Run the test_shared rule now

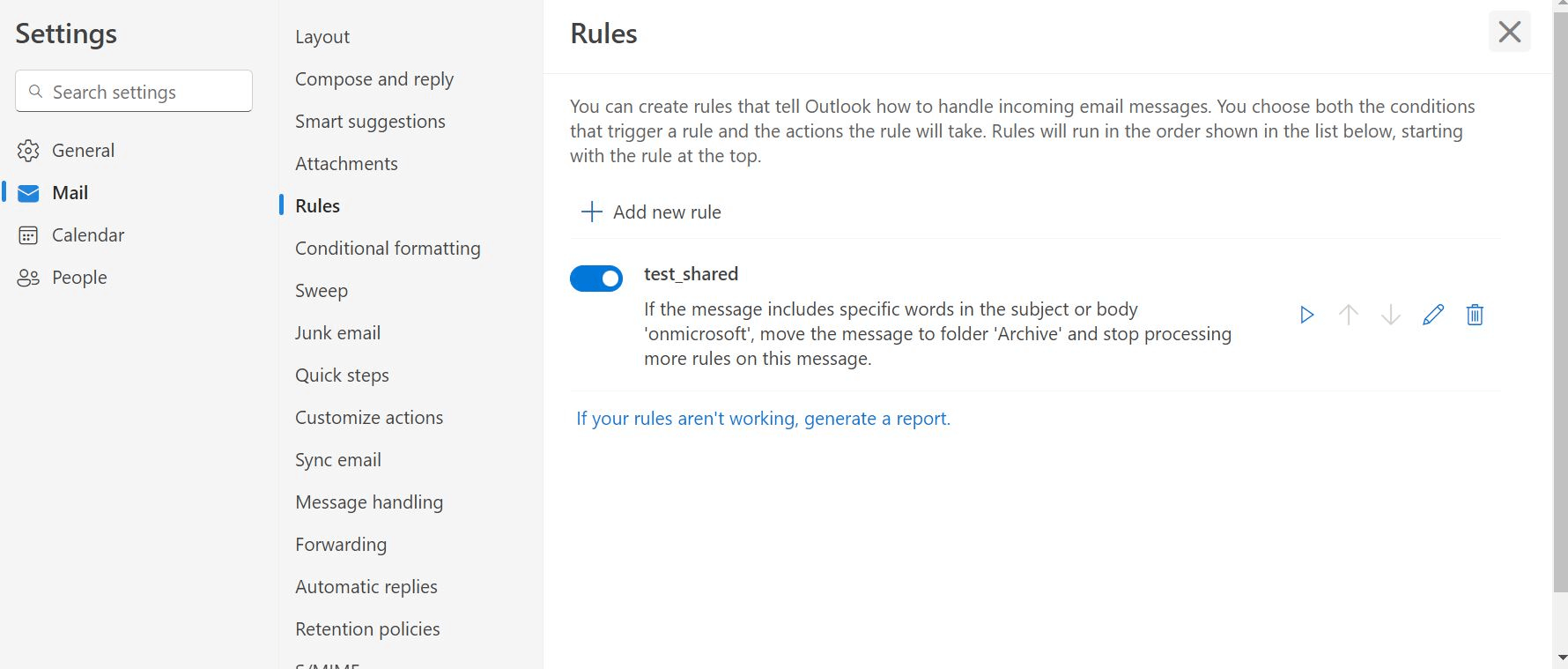point(1306,315)
